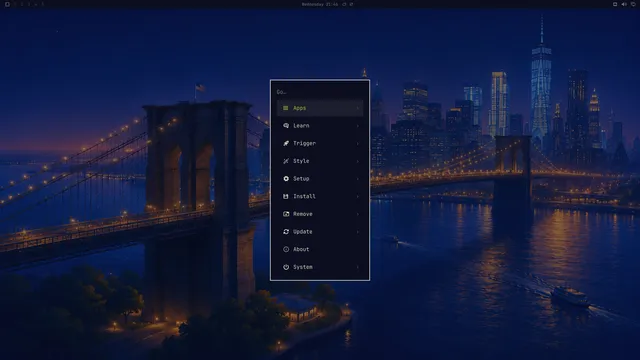This screenshot has height=360, width=640.
Task: Select the "About" label text
Action: coord(301,249)
